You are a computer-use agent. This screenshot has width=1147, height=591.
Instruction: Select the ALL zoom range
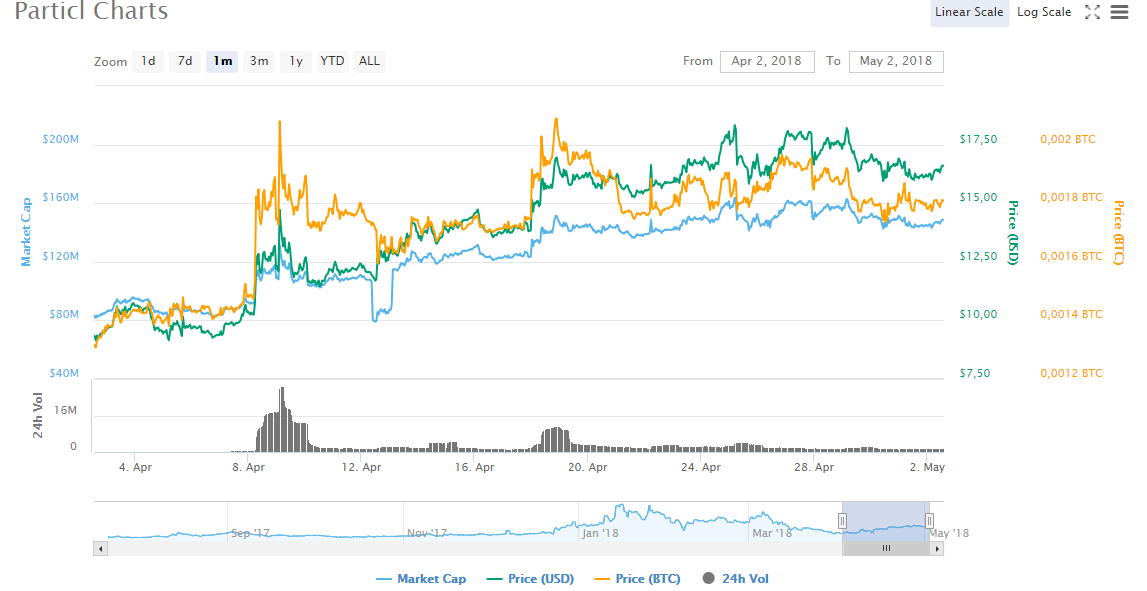tap(369, 61)
